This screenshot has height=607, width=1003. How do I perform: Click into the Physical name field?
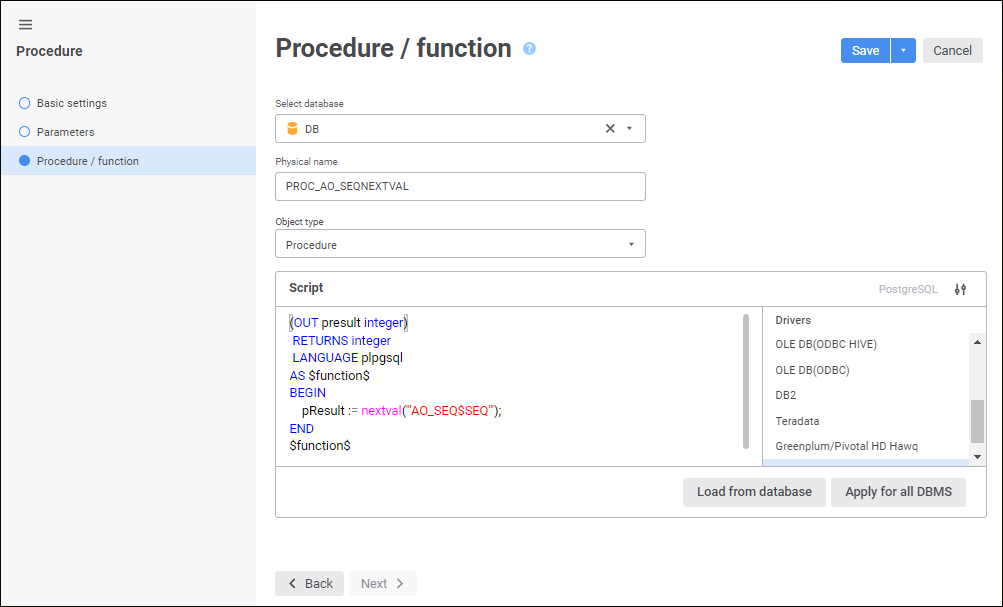pyautogui.click(x=460, y=187)
